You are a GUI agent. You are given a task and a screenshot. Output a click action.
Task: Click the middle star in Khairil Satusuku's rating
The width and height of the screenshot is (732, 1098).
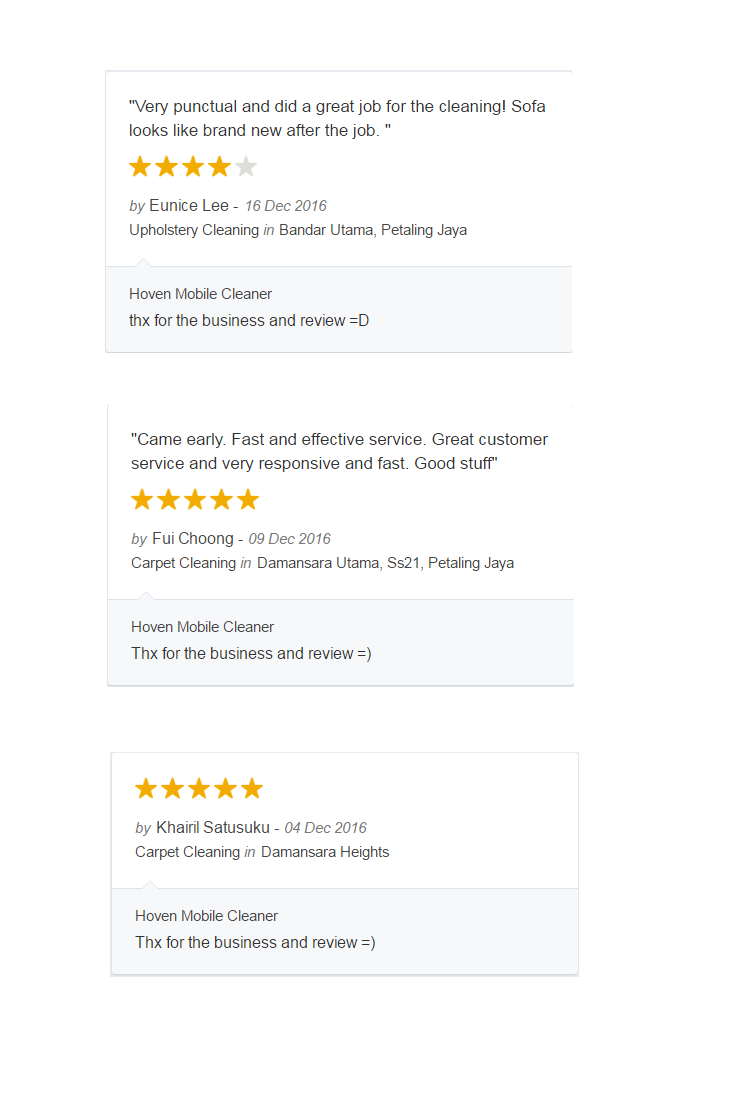(199, 789)
